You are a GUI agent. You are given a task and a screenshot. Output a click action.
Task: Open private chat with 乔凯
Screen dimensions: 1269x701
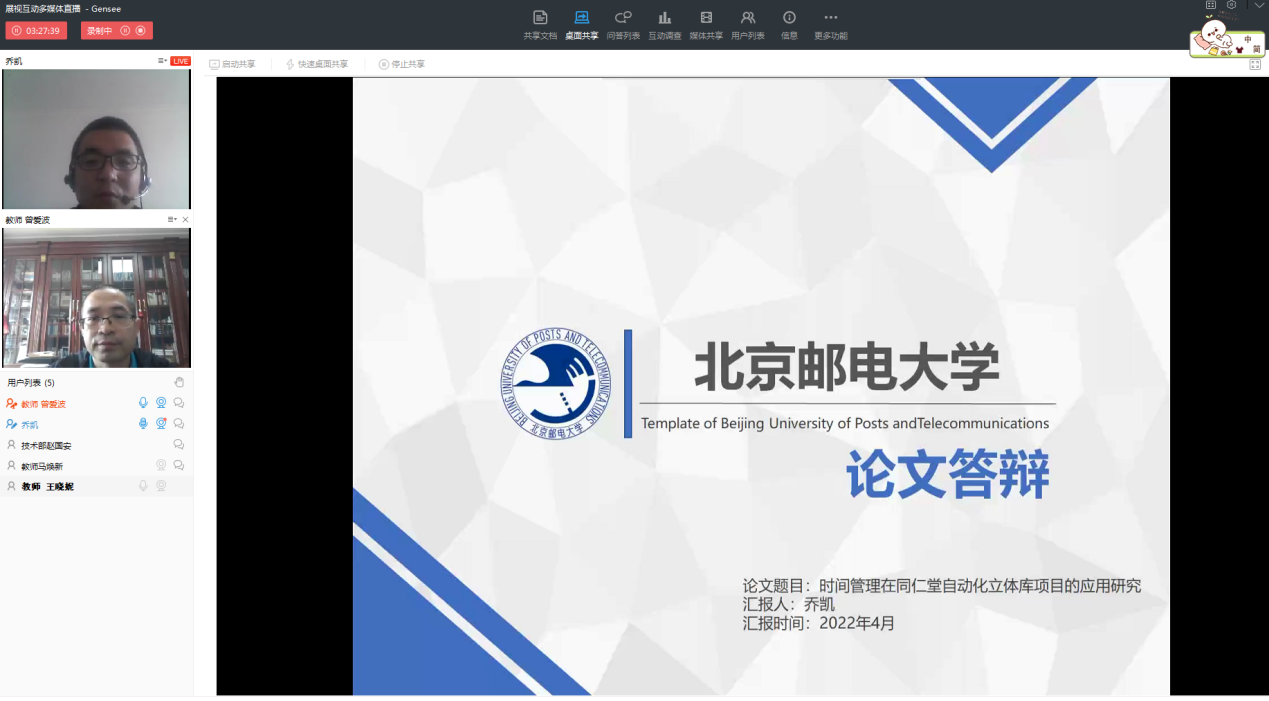click(x=179, y=424)
